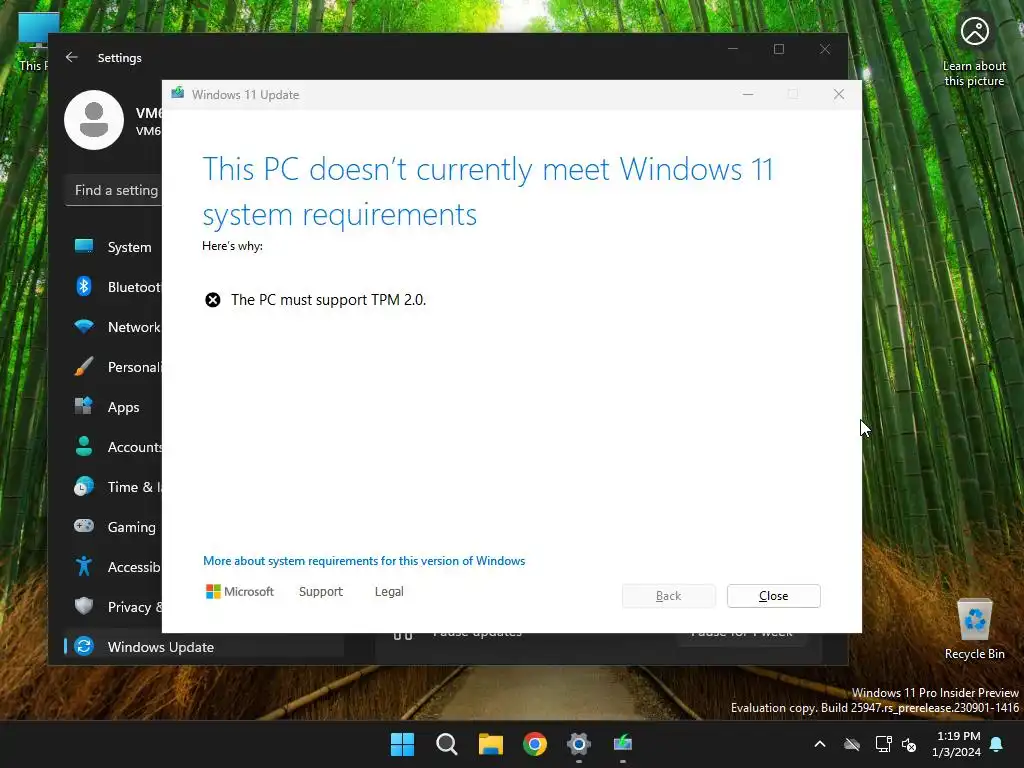Open the Start menu
This screenshot has height=768, width=1024.
click(402, 744)
